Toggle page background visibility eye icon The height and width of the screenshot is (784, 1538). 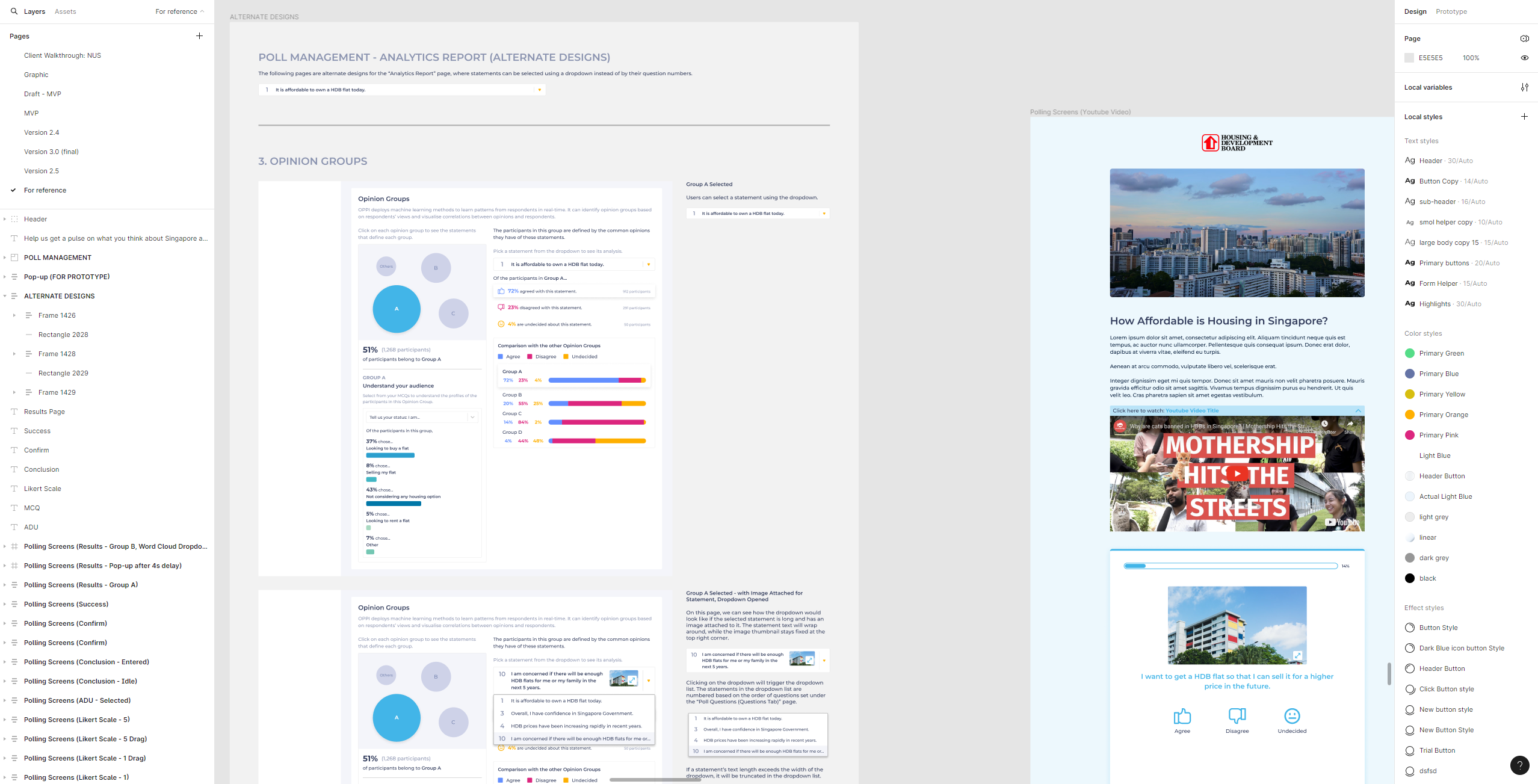click(1524, 58)
